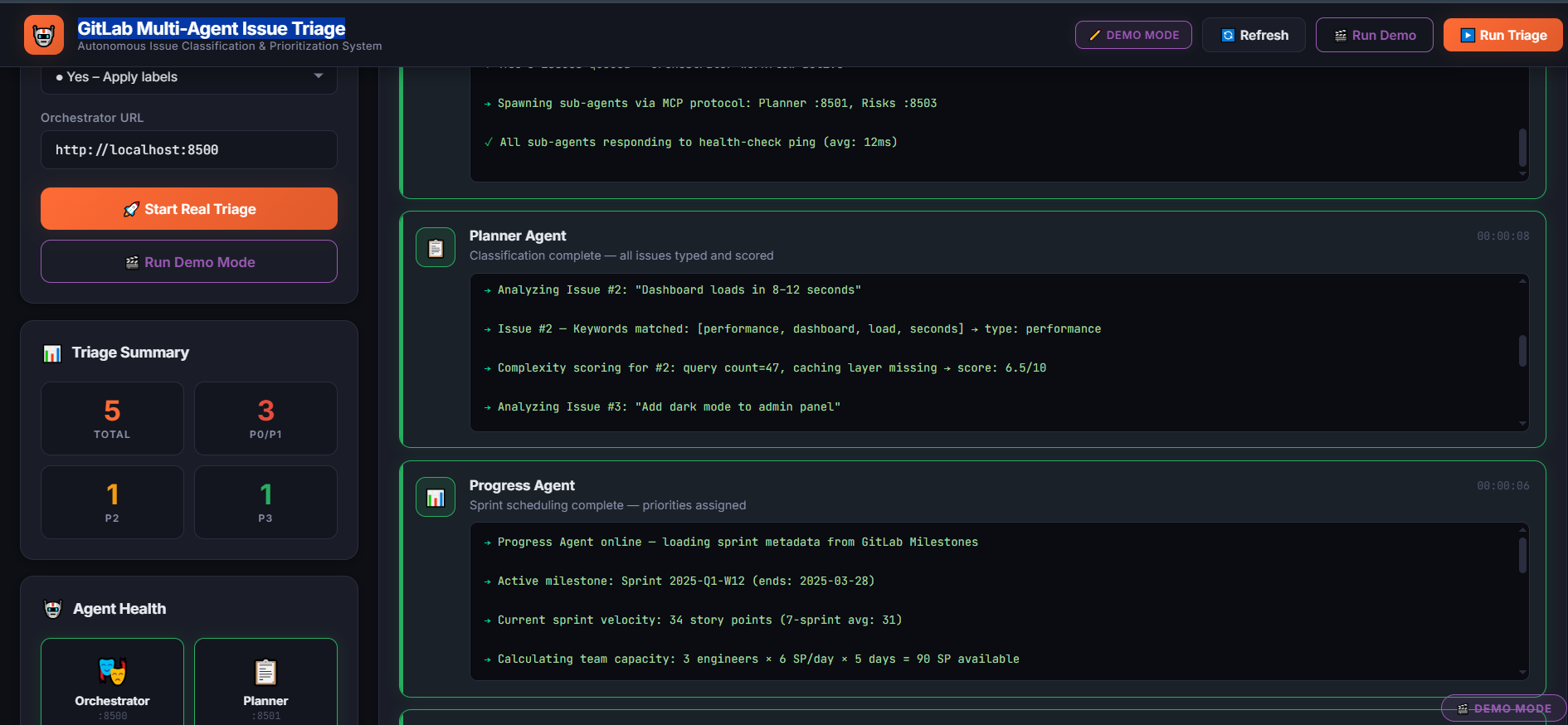Viewport: 1568px width, 725px height.
Task: Click the floating DEMO MODE badge at bottom
Action: (x=1504, y=708)
